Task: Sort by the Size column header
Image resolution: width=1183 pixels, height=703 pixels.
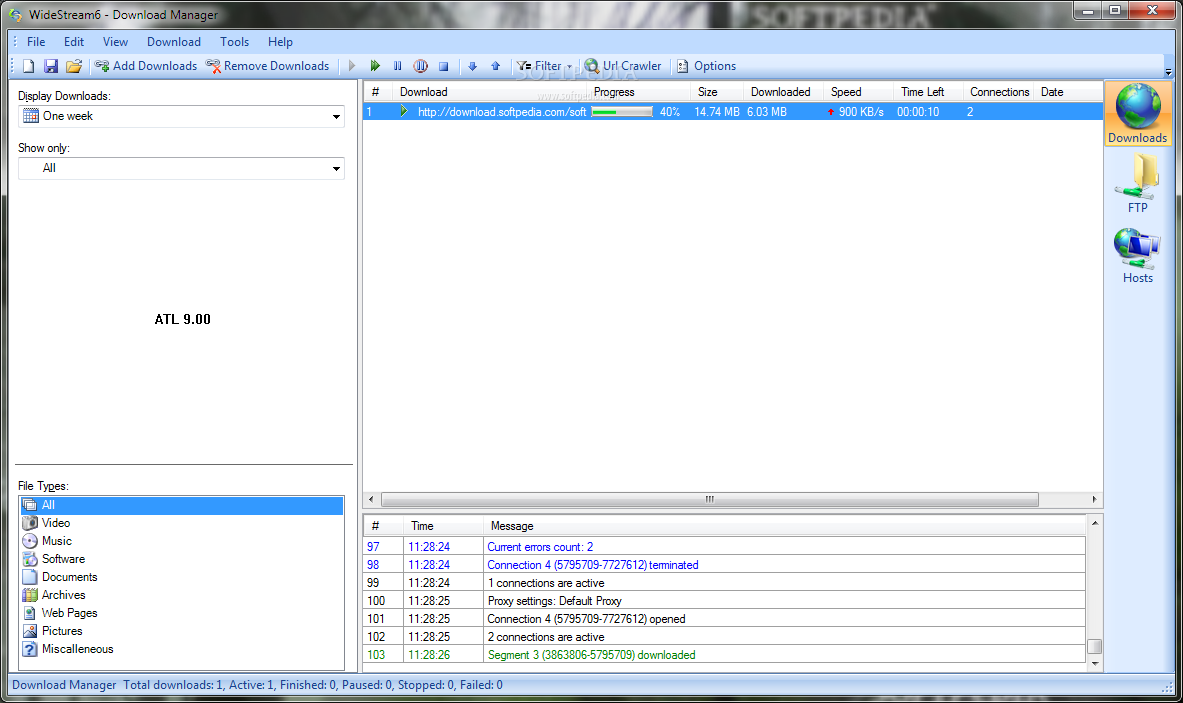Action: click(x=717, y=92)
